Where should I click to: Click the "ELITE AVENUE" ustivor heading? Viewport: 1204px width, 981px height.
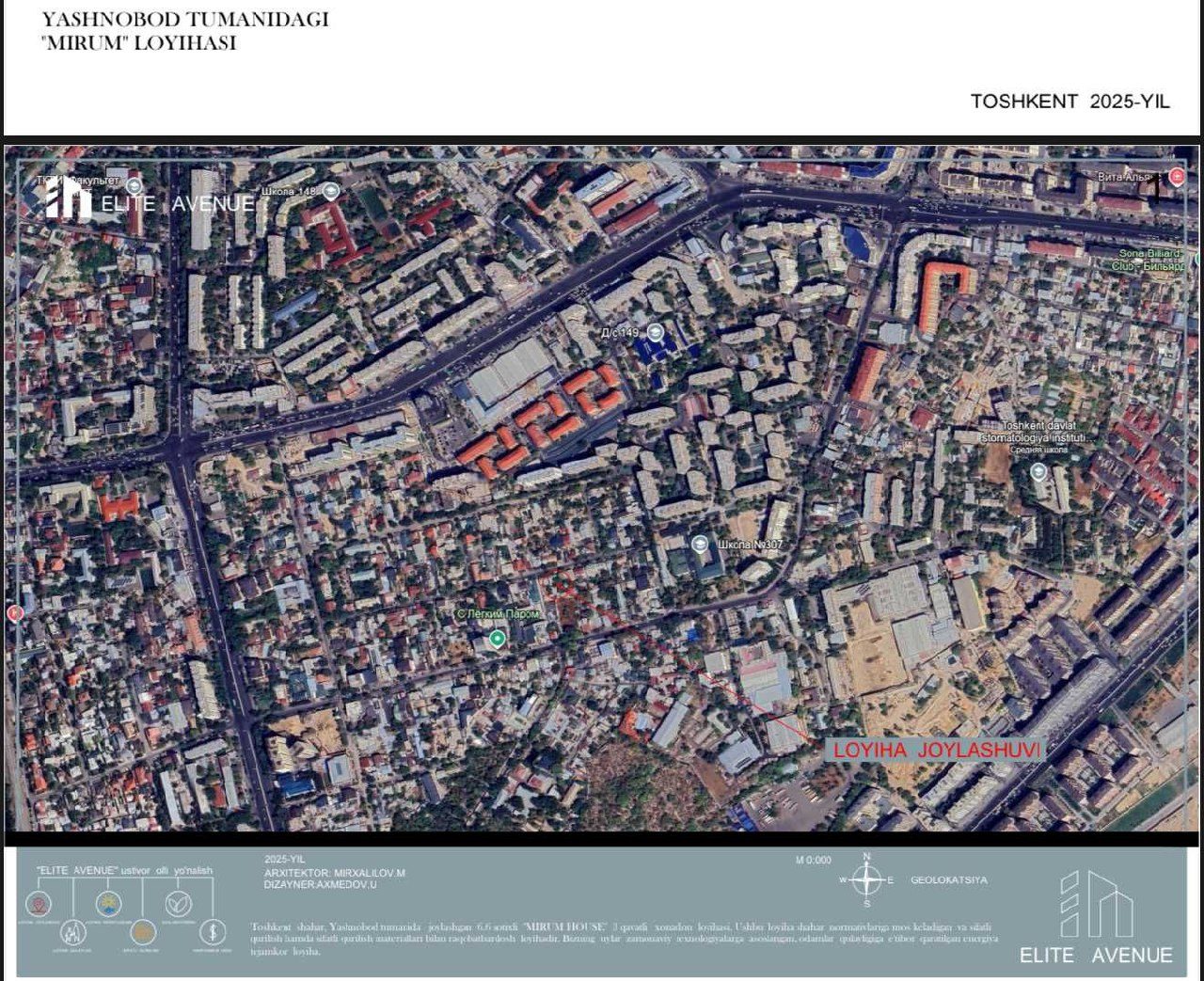pos(124,871)
